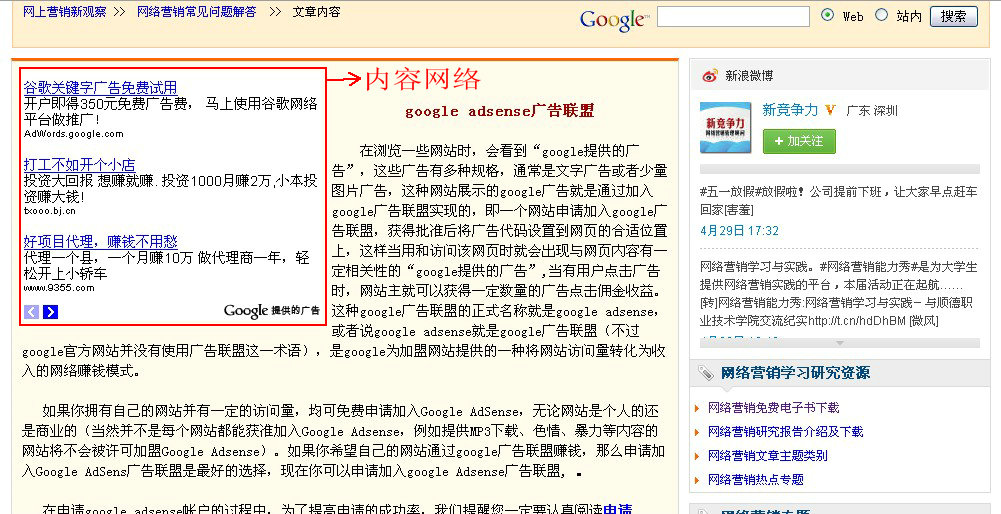Click the www.9355.com ad URL
The width and height of the screenshot is (1001, 514).
[59, 288]
